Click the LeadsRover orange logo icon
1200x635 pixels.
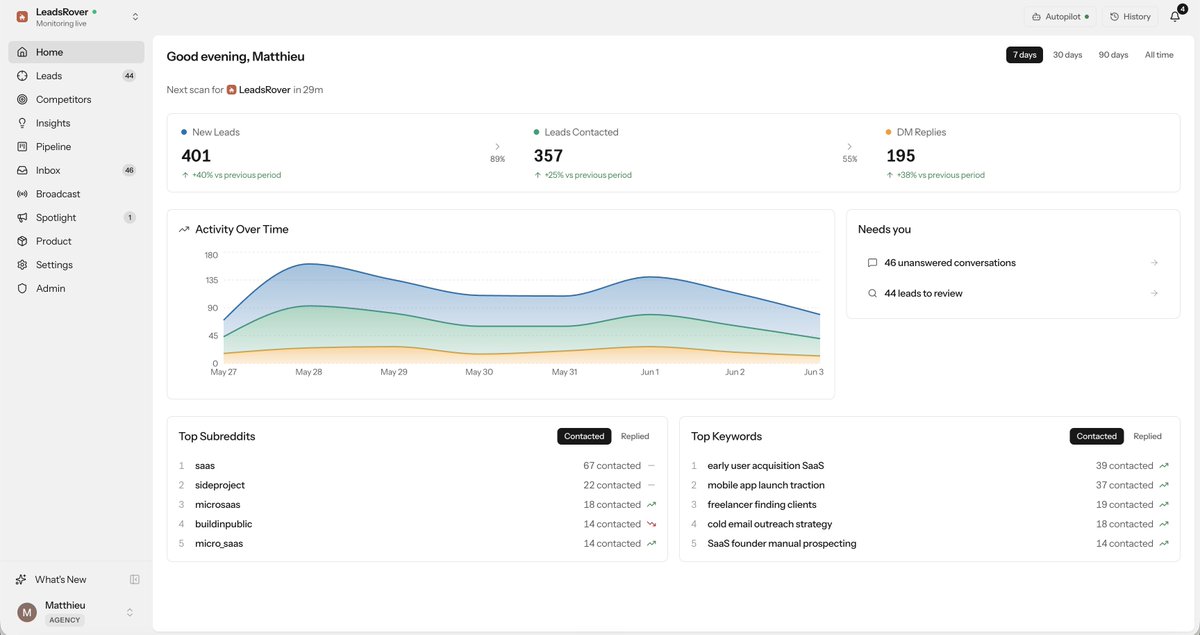pyautogui.click(x=22, y=17)
